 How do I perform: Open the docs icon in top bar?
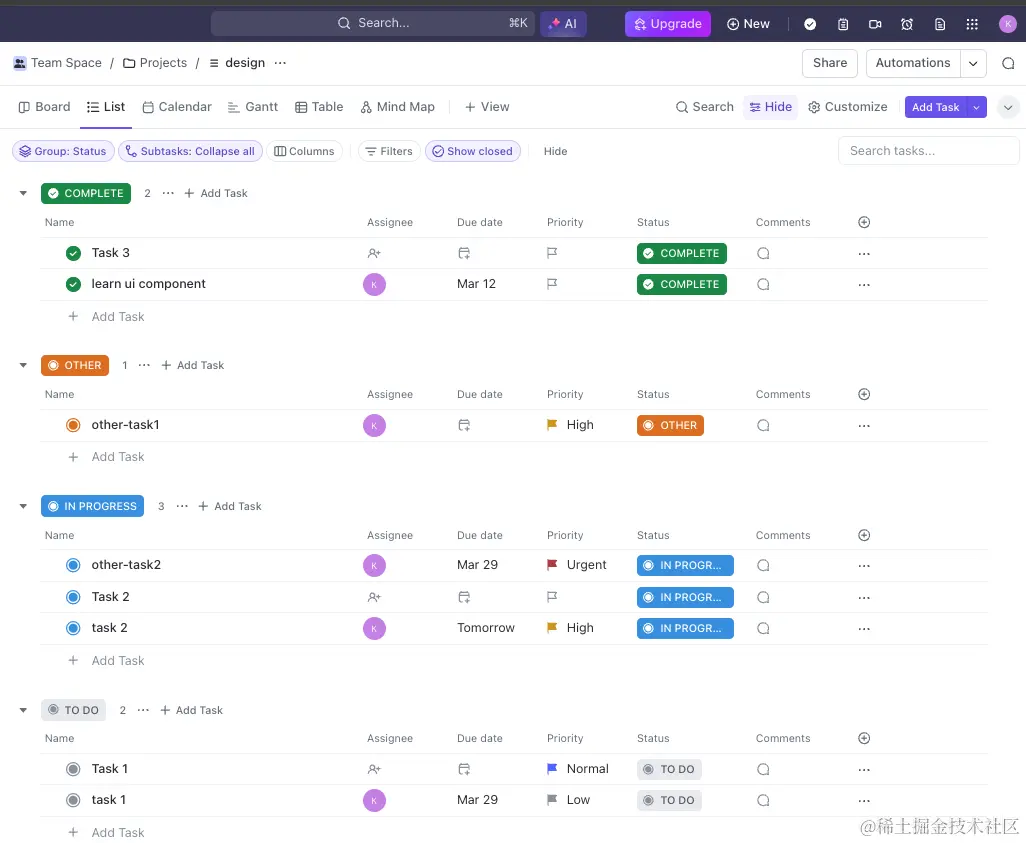coord(940,24)
